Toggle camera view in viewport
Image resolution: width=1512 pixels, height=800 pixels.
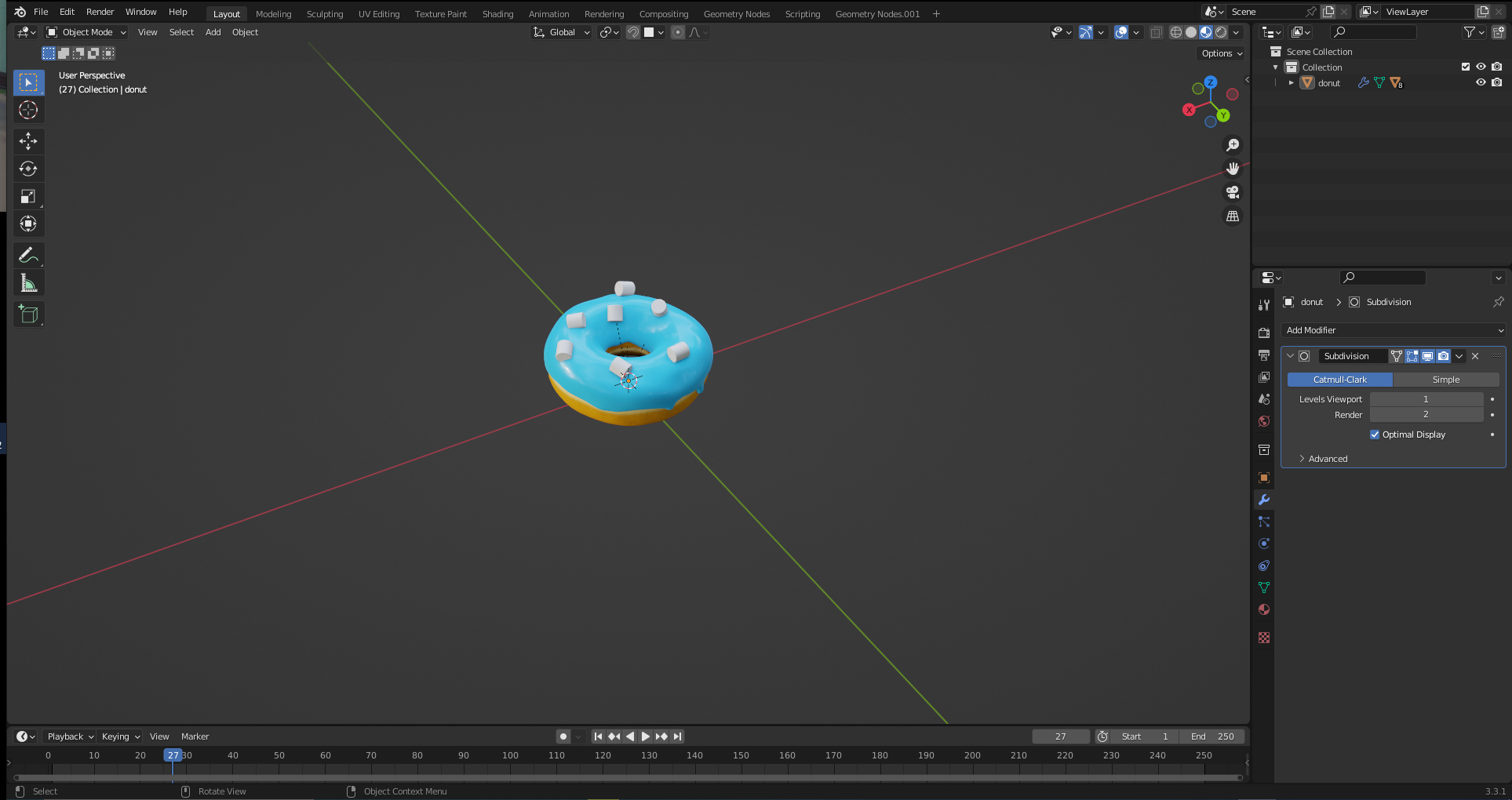coord(1233,192)
